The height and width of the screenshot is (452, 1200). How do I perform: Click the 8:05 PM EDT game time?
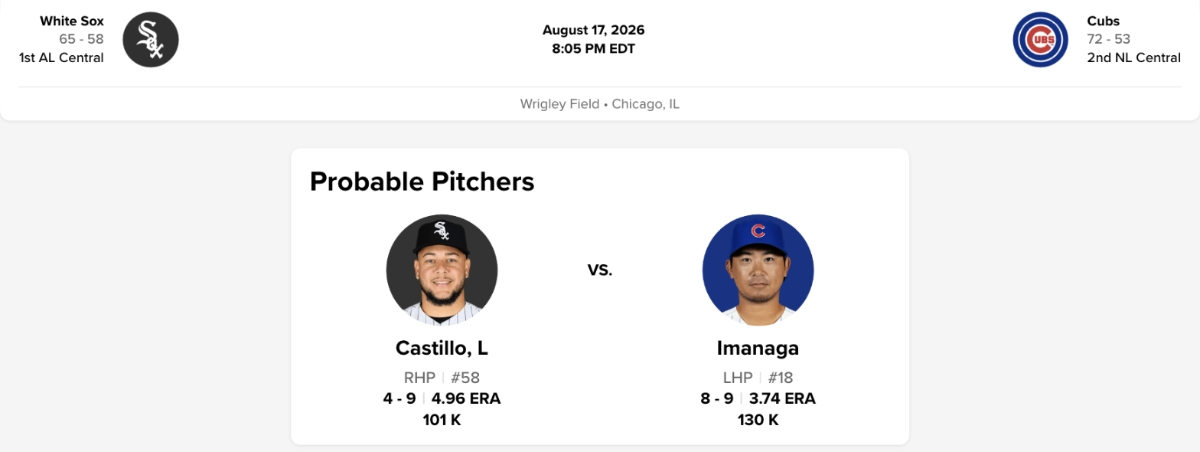tap(594, 48)
